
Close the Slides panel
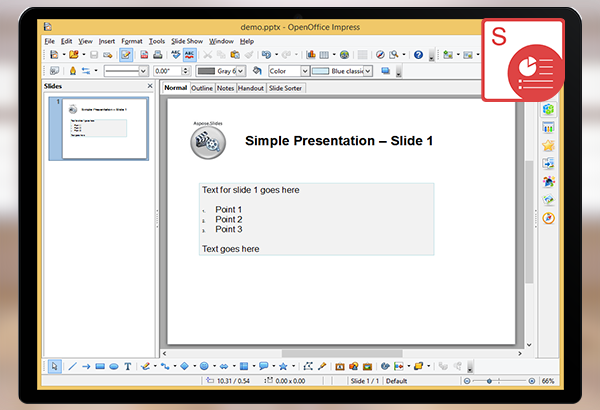point(150,87)
